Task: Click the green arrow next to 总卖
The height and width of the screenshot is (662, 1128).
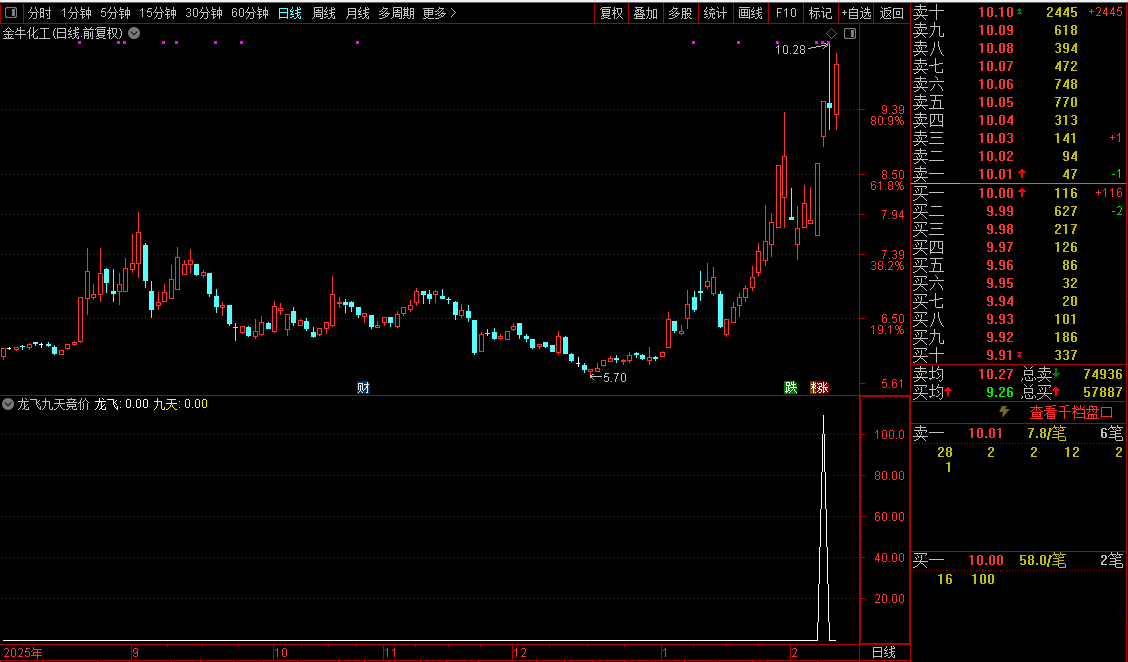Action: 1057,373
